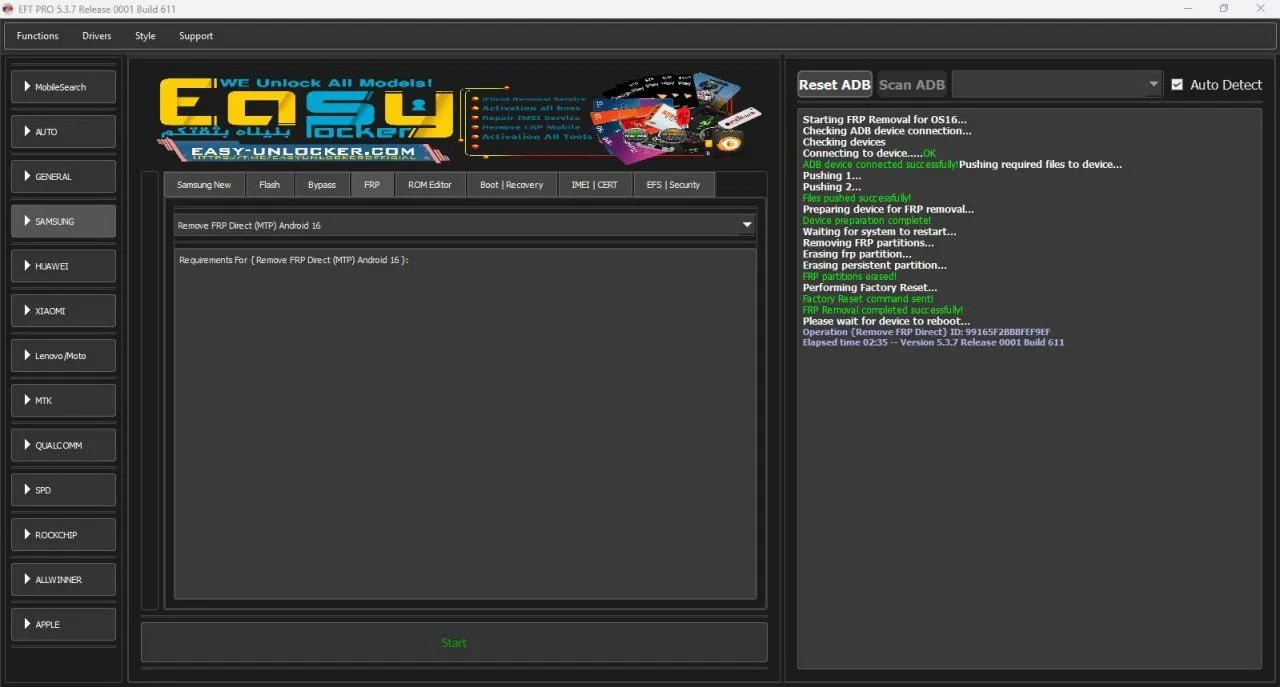The height and width of the screenshot is (687, 1280).
Task: Open the Drivers menu
Action: click(x=97, y=36)
